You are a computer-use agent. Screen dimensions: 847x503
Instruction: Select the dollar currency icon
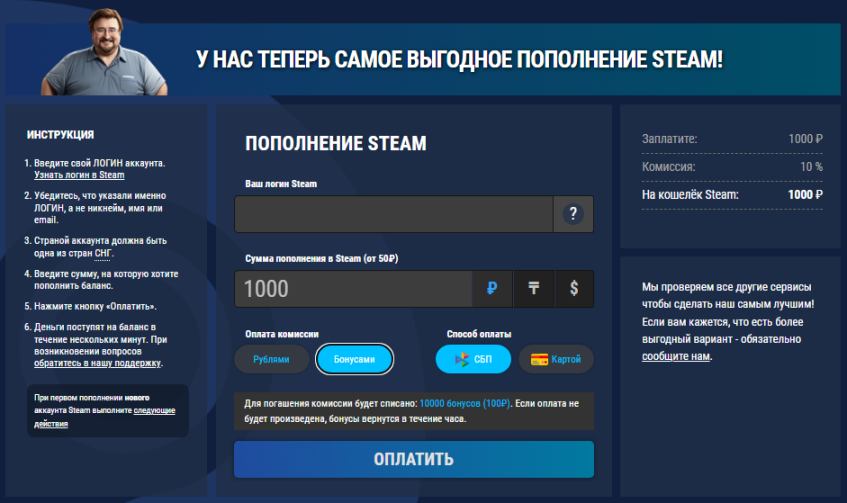click(x=574, y=289)
